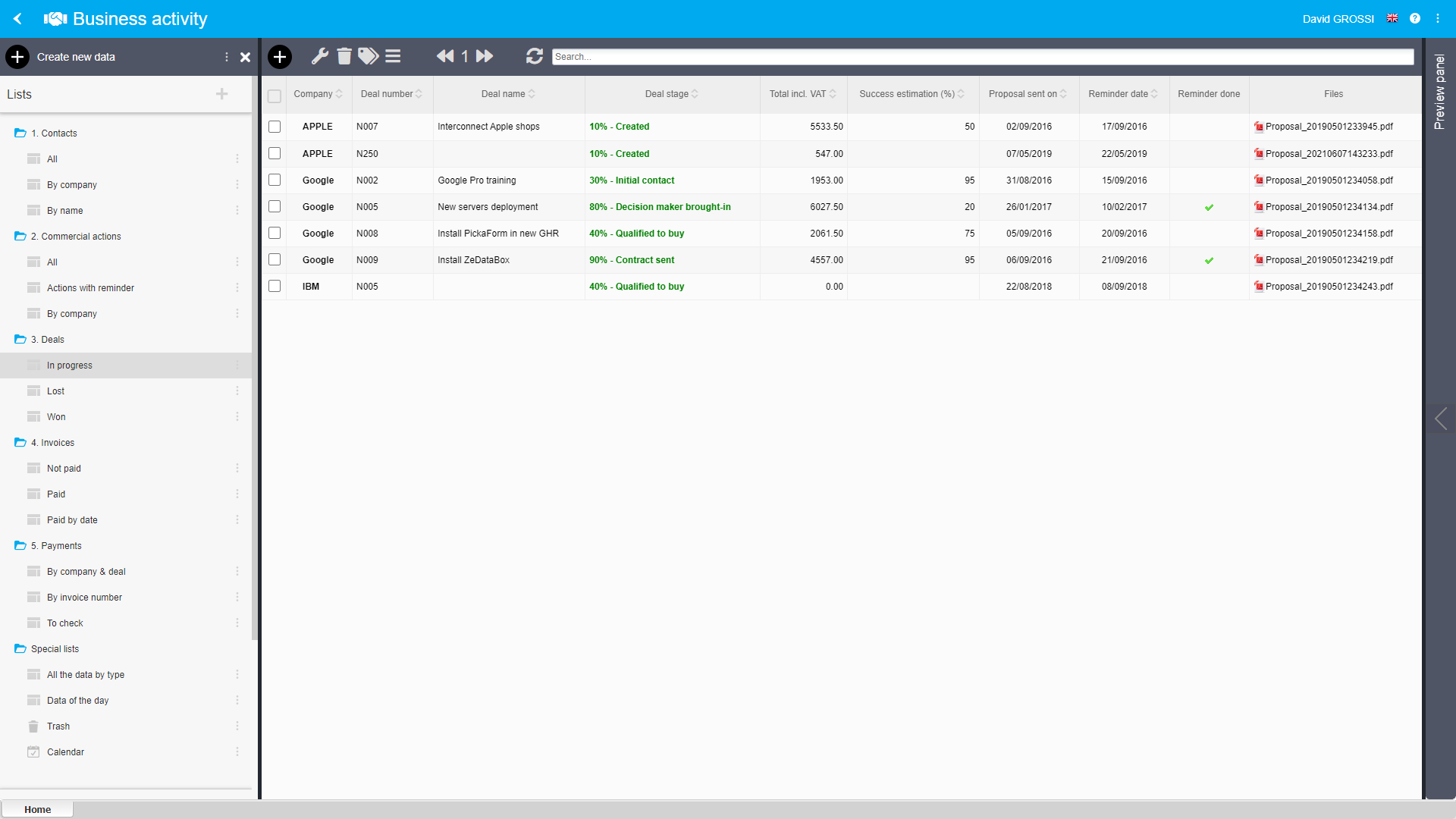Select the Google N008 row checkbox
Screen dimensions: 1456x819
tap(275, 233)
